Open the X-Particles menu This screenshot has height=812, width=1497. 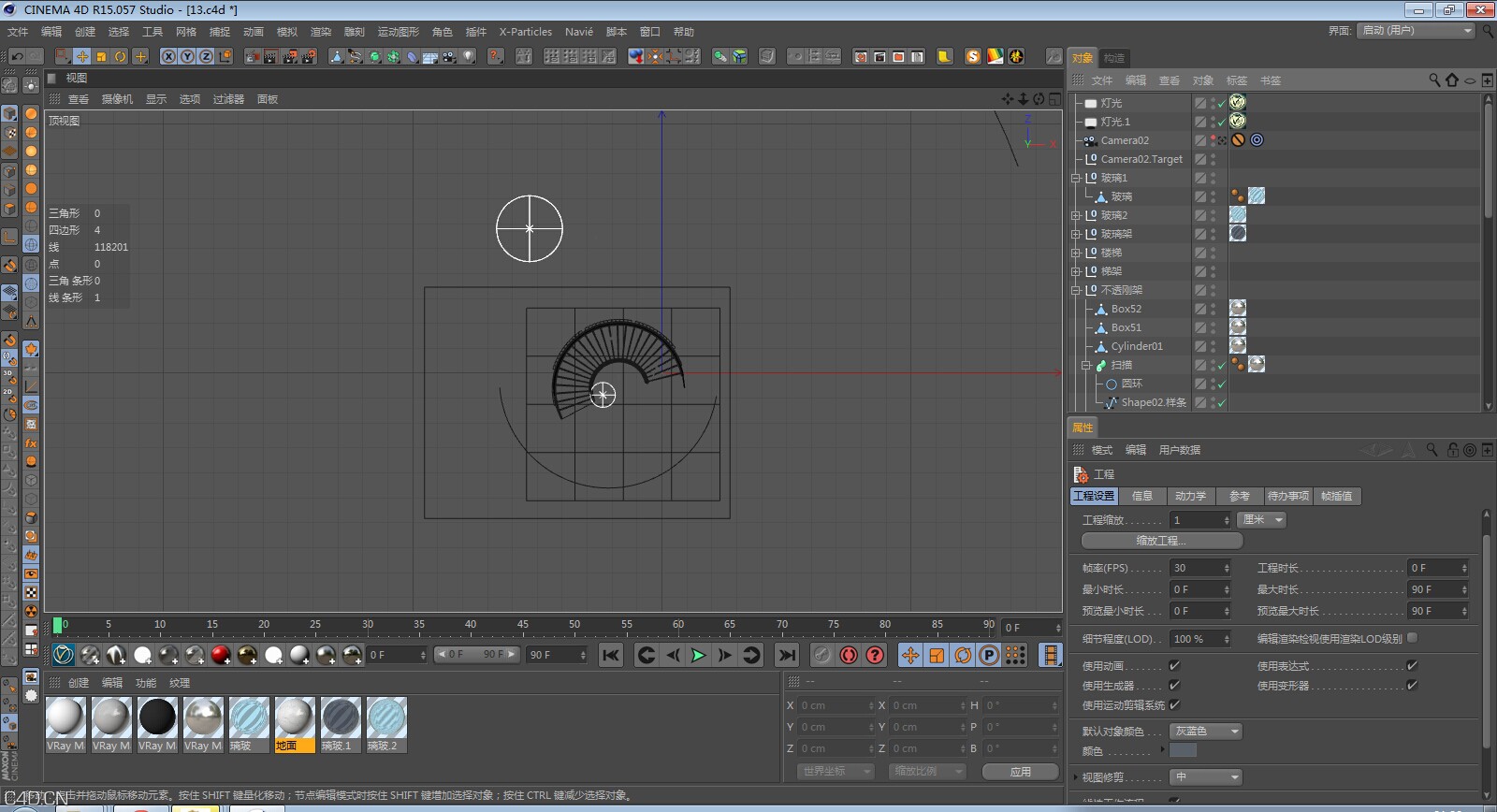click(525, 32)
